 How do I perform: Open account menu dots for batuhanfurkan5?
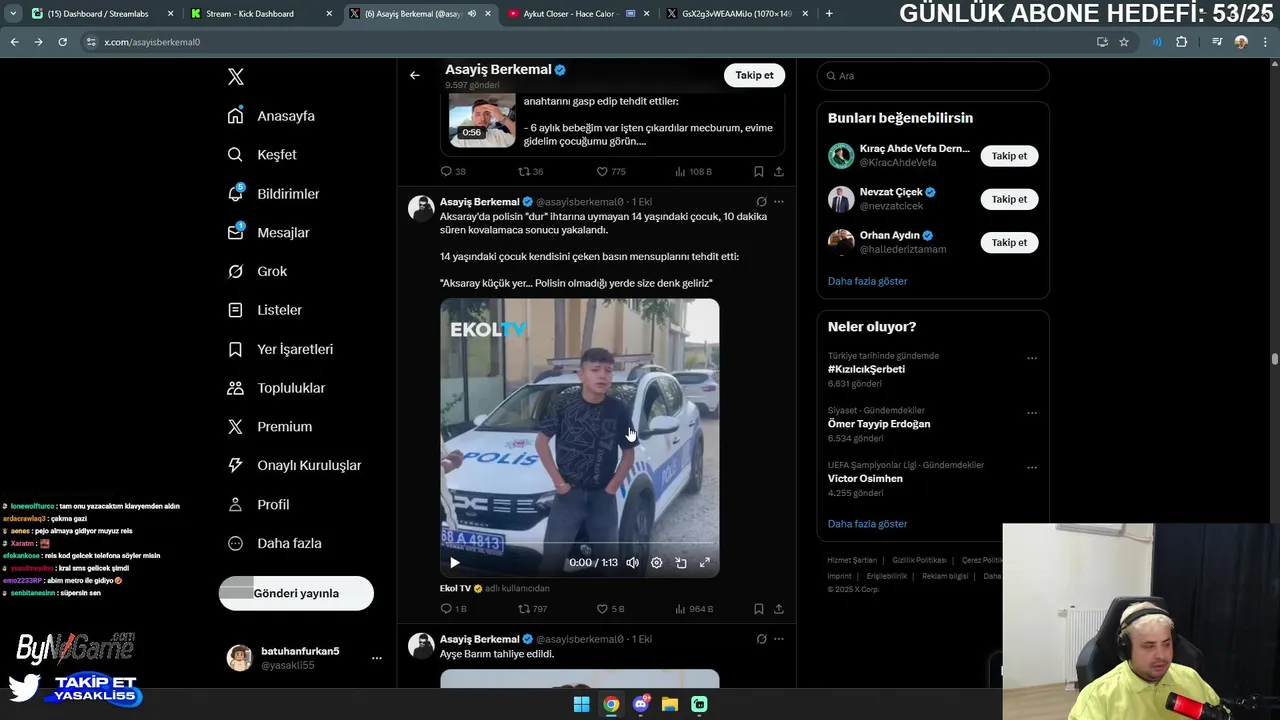click(x=376, y=658)
